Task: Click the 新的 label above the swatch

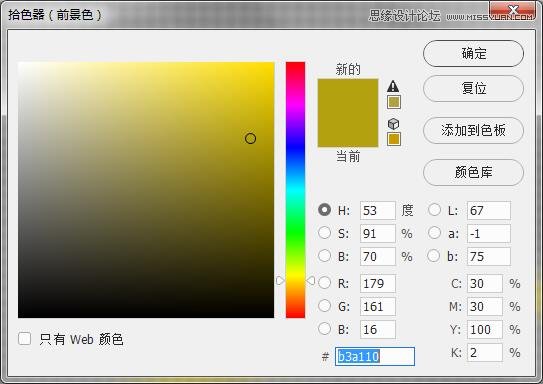Action: 348,69
